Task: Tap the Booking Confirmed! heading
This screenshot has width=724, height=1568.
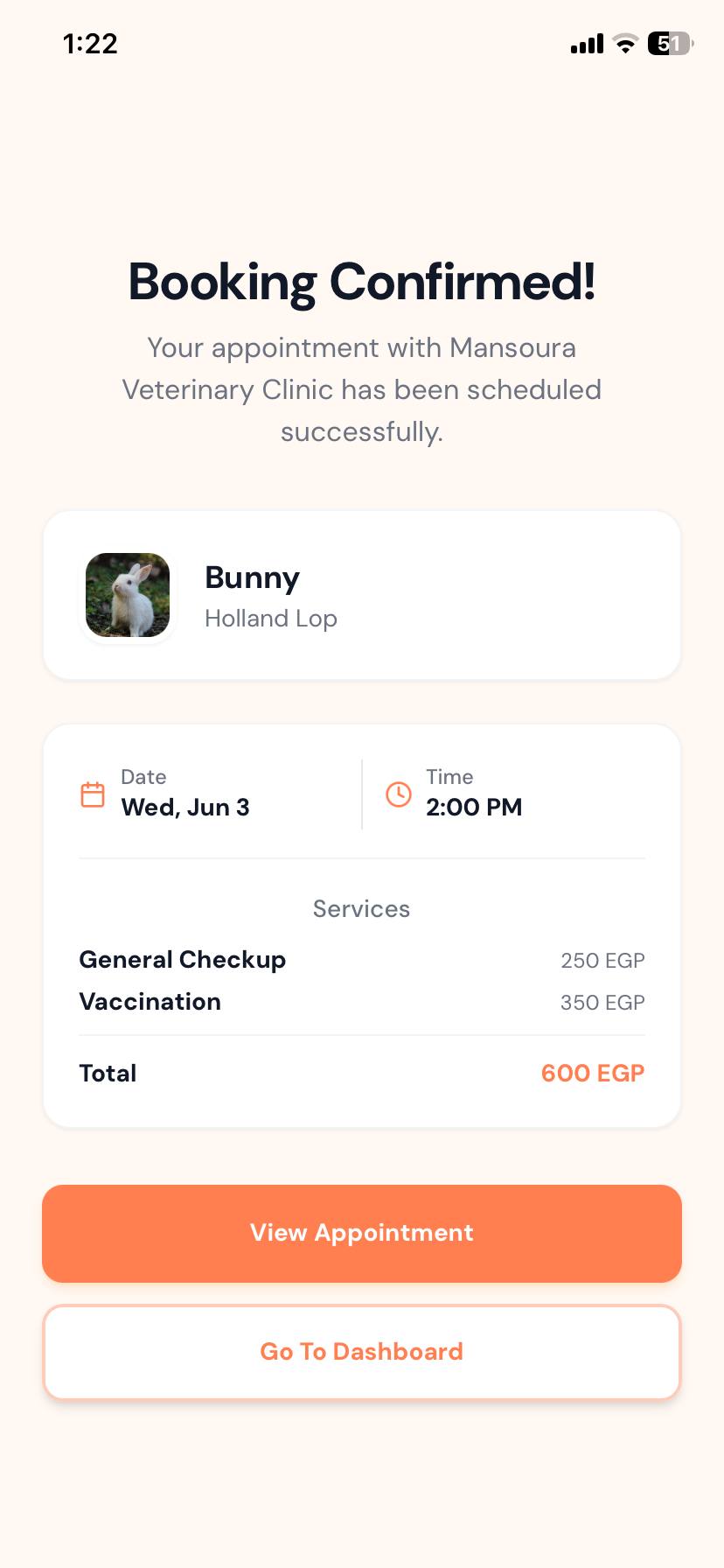Action: 362,283
